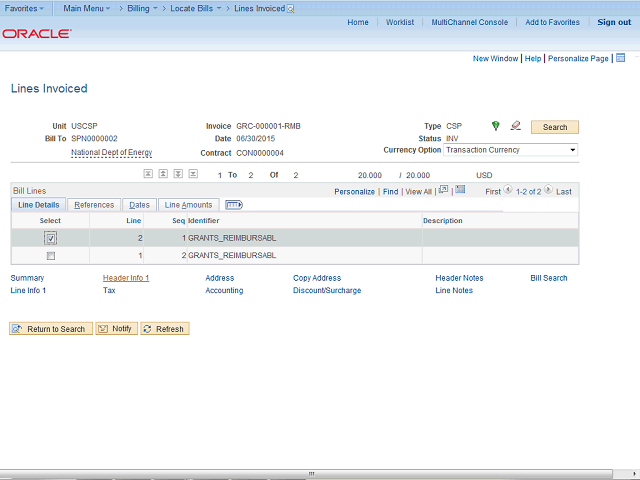Click First in the Bill Lines pager
The image size is (640, 480).
493,191
